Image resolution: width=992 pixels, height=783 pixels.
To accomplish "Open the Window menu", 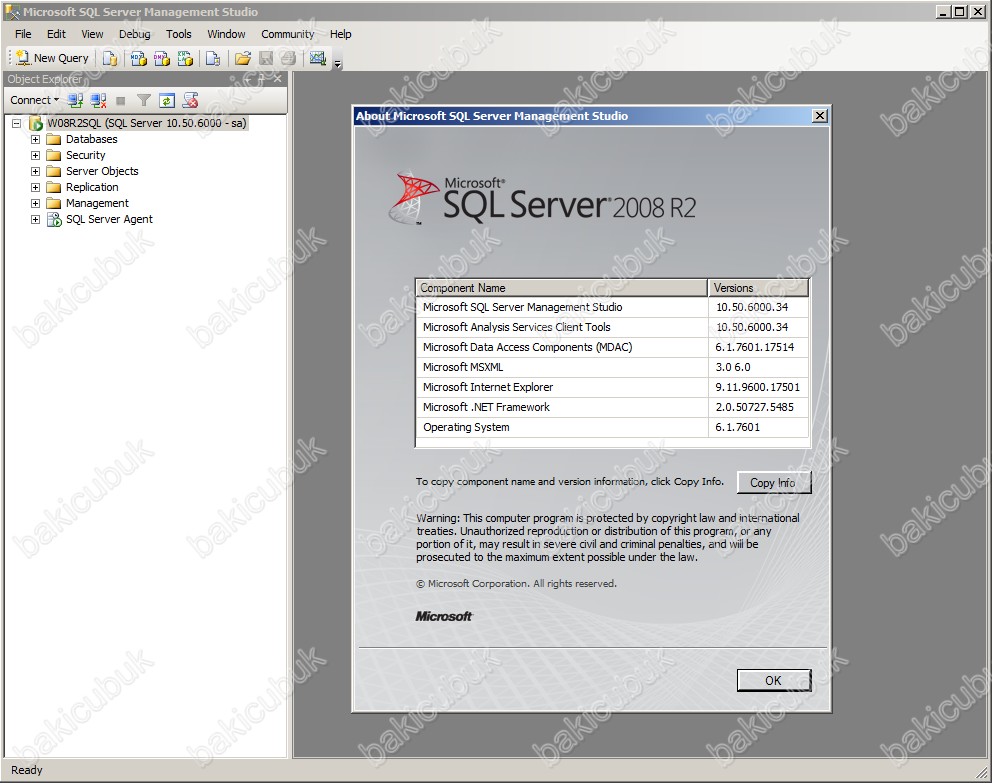I will (226, 34).
